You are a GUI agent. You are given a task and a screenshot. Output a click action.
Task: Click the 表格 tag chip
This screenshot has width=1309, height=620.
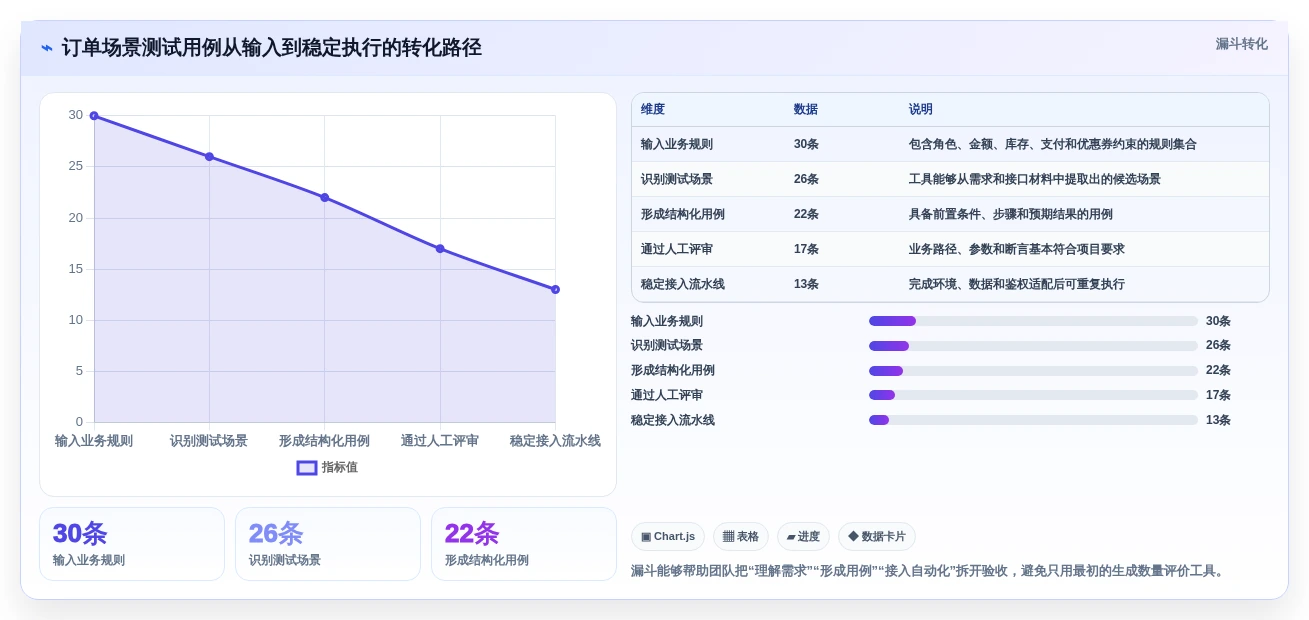pos(741,536)
